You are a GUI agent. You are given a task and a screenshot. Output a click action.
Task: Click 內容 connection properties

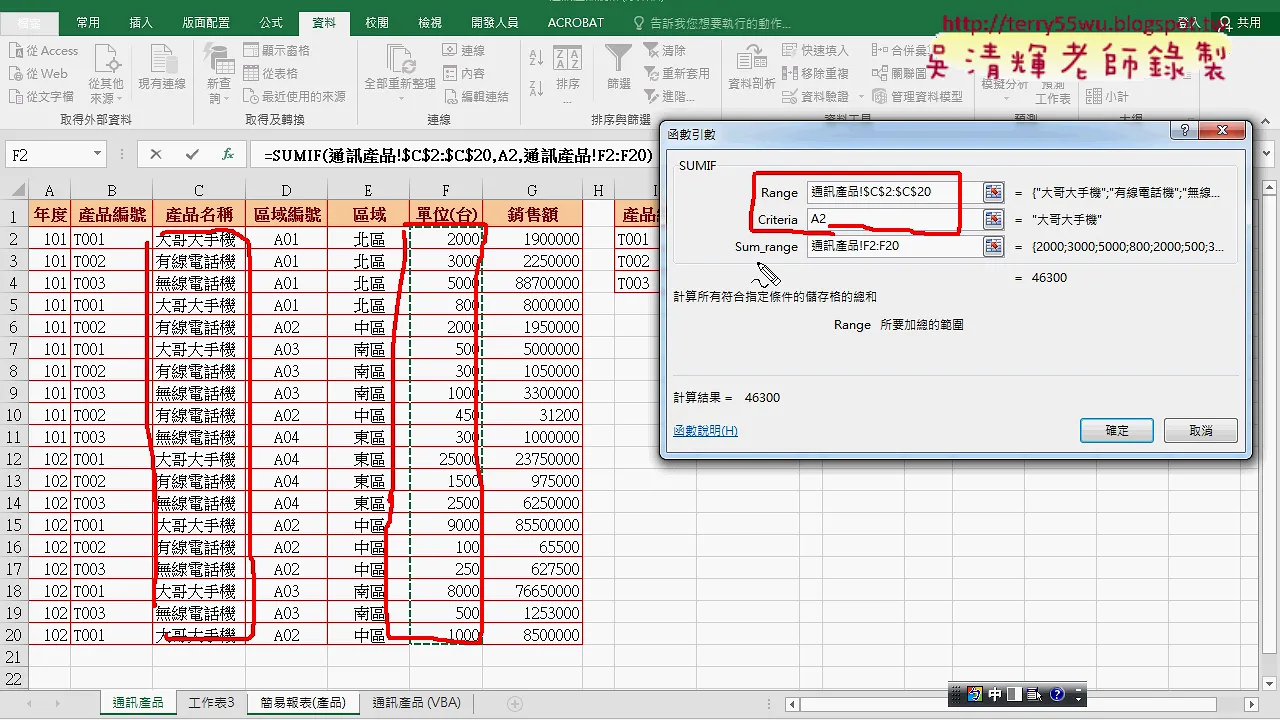pos(464,74)
